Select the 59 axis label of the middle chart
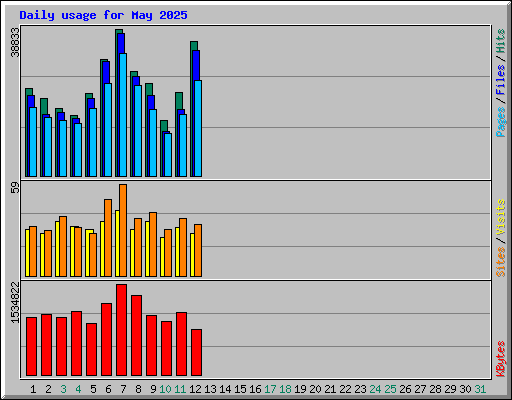 coord(15,188)
